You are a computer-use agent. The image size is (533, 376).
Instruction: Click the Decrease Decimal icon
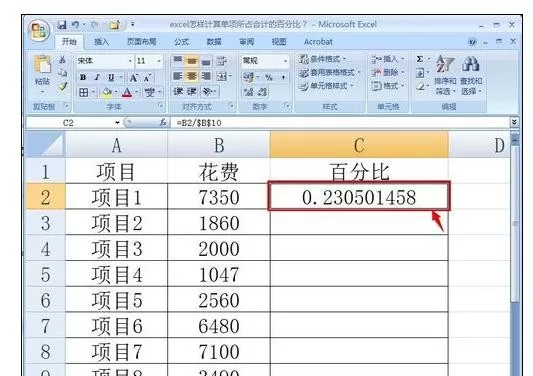pos(262,92)
